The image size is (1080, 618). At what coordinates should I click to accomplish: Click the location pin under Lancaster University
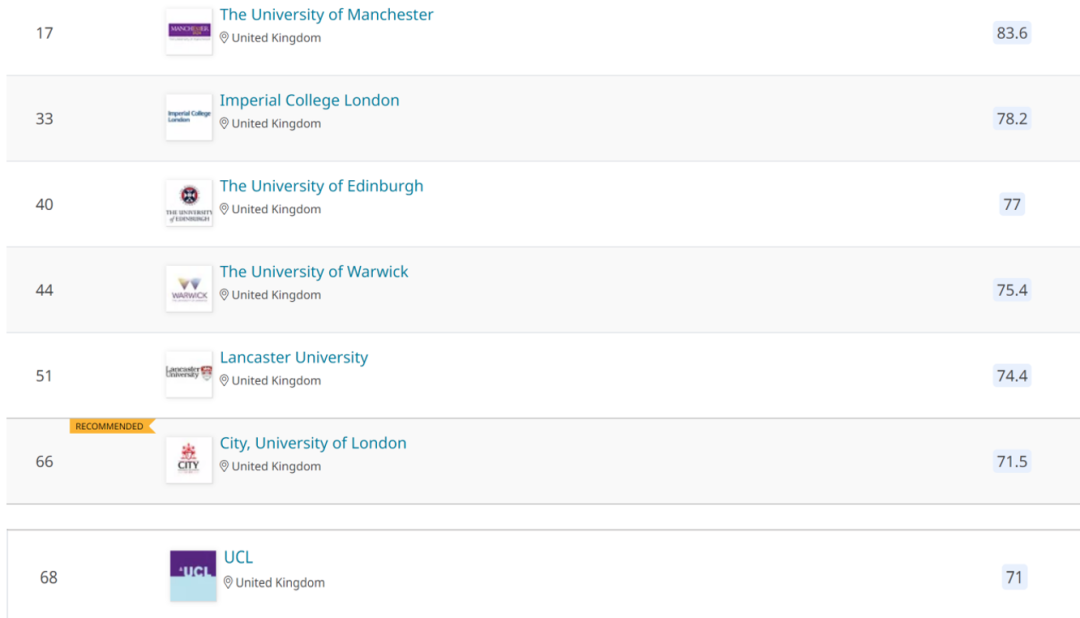pyautogui.click(x=224, y=380)
